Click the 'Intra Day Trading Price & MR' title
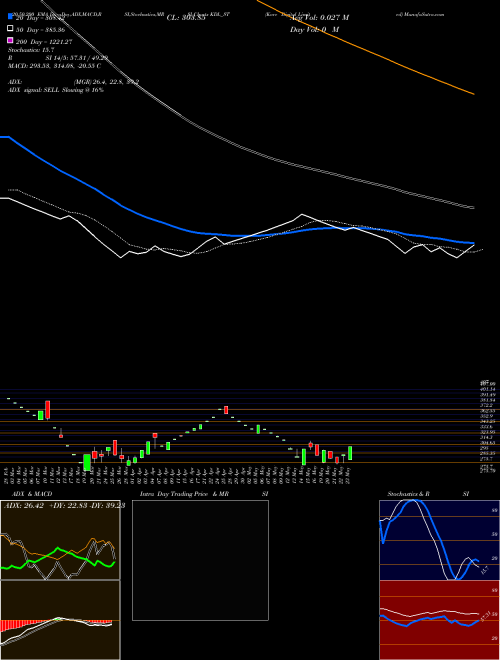 [x=184, y=494]
